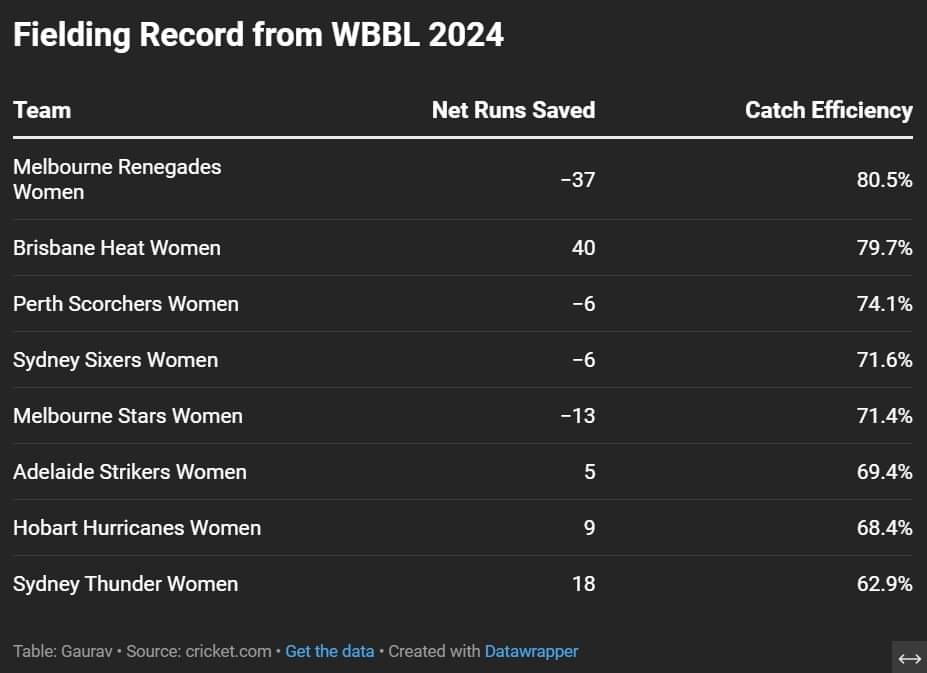The width and height of the screenshot is (927, 673).
Task: Sort by Team column header
Action: (x=42, y=110)
